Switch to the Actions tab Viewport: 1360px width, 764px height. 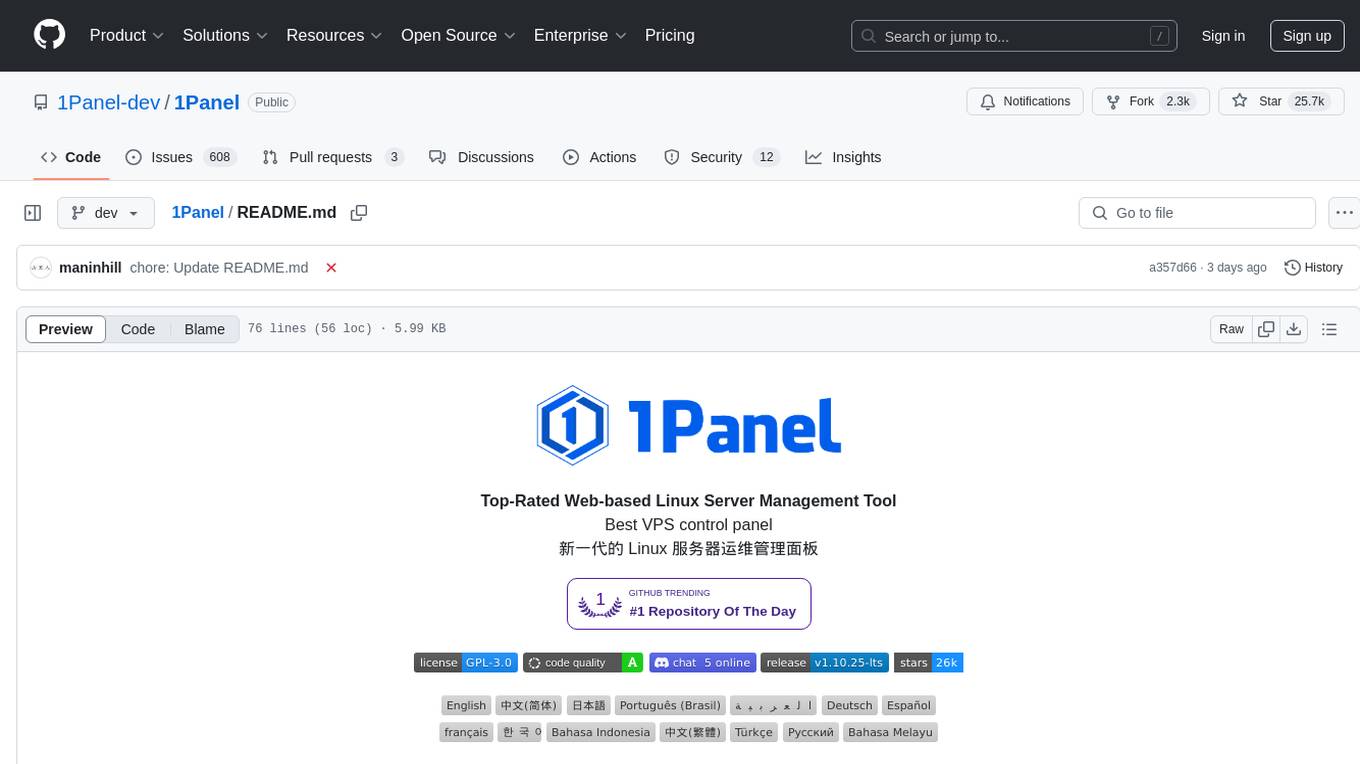[599, 157]
